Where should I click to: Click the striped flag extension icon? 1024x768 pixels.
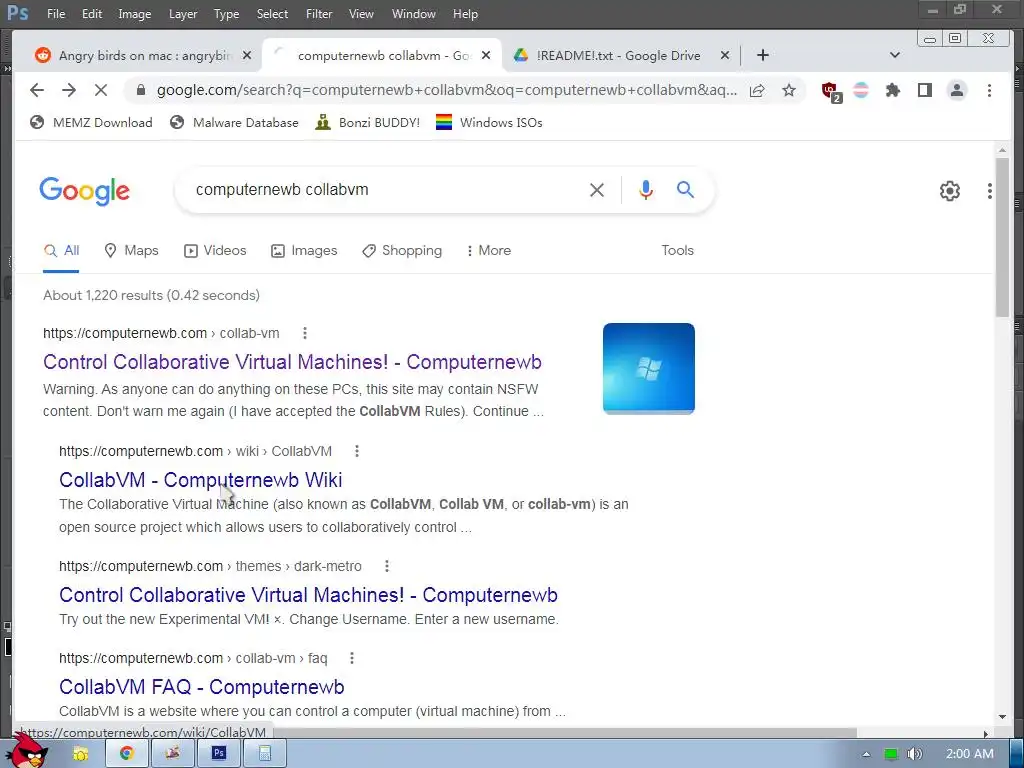(x=861, y=90)
